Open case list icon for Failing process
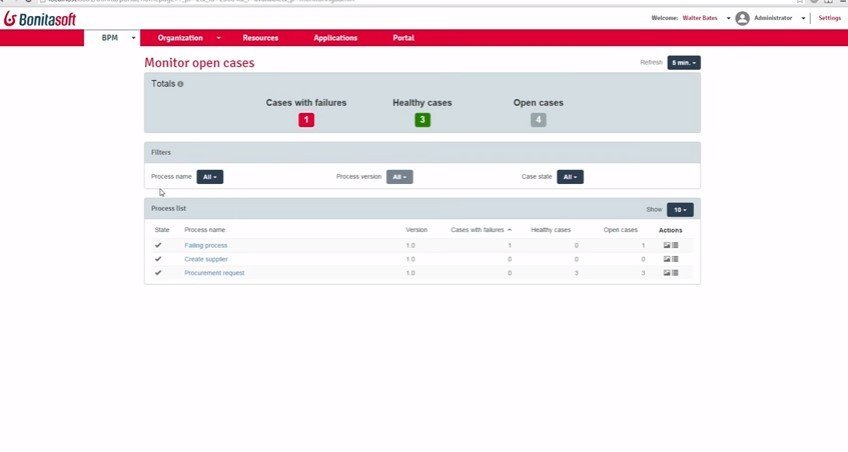The height and width of the screenshot is (452, 848). (675, 245)
